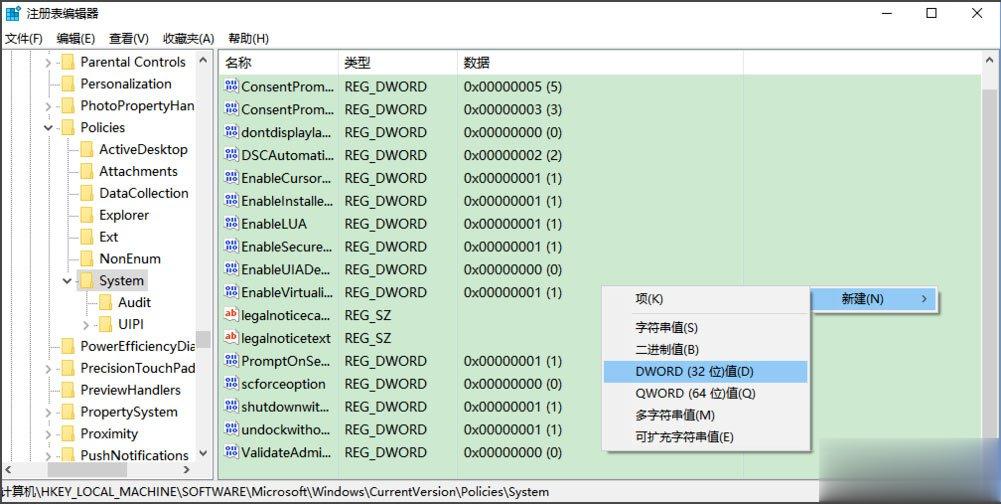Viewport: 1001px width, 504px height.
Task: Open the 查看(V) menu
Action: [x=129, y=39]
